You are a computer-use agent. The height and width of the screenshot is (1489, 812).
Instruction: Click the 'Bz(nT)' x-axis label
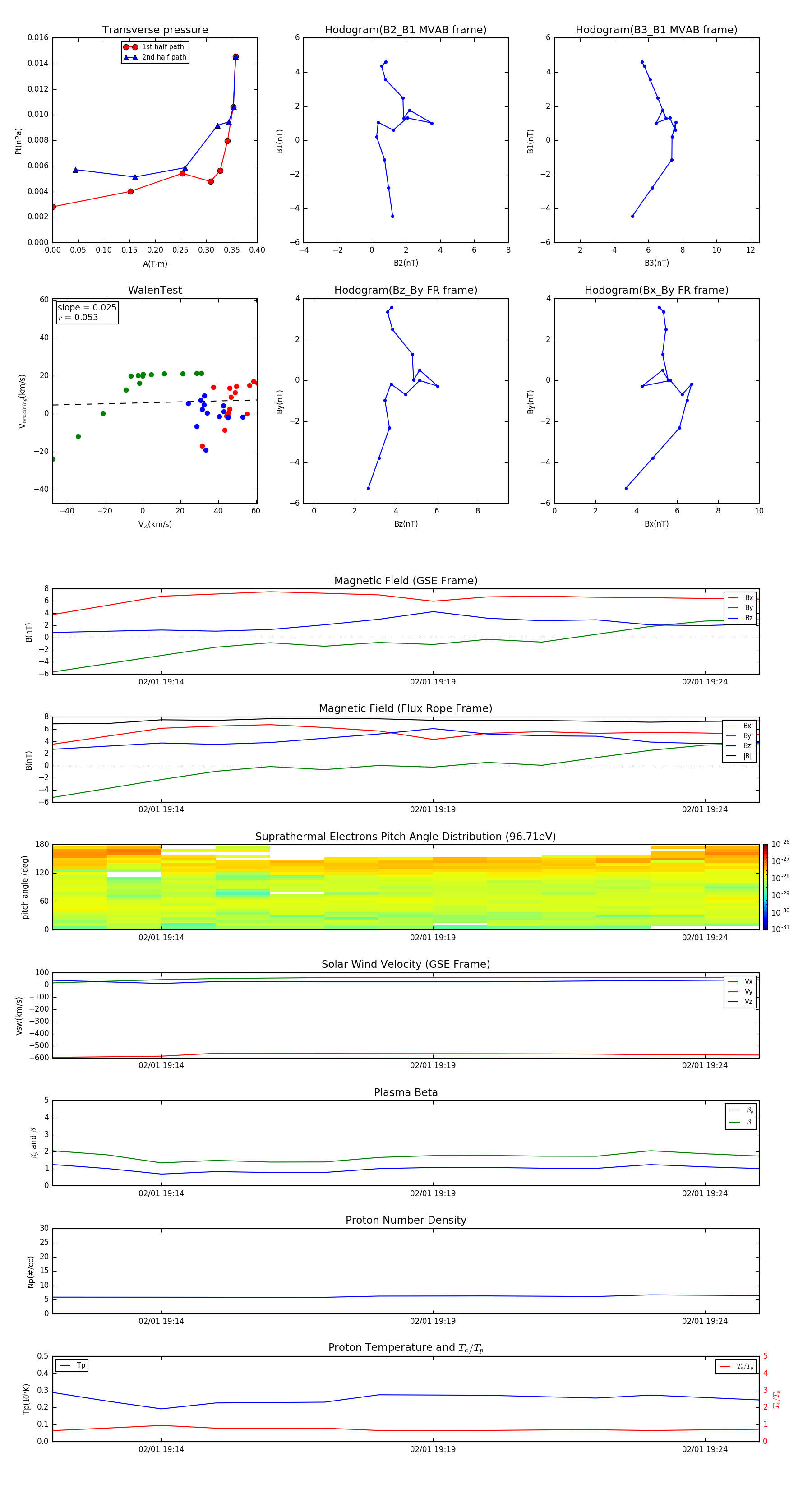pos(406,524)
